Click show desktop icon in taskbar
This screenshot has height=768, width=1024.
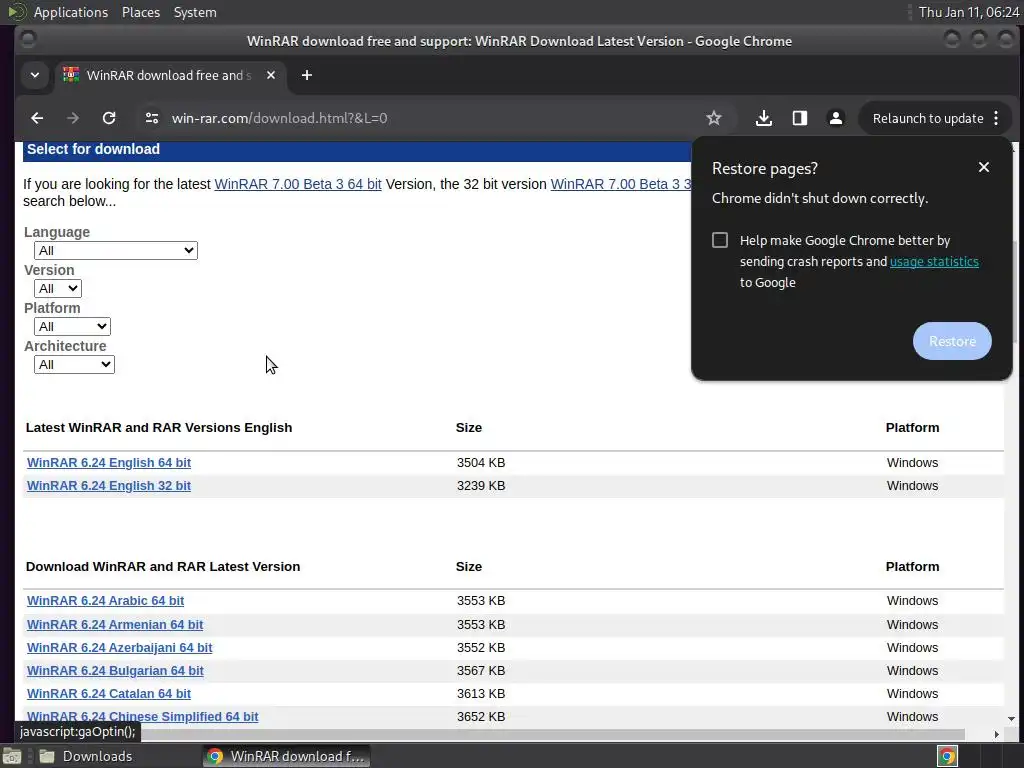[x=12, y=756]
